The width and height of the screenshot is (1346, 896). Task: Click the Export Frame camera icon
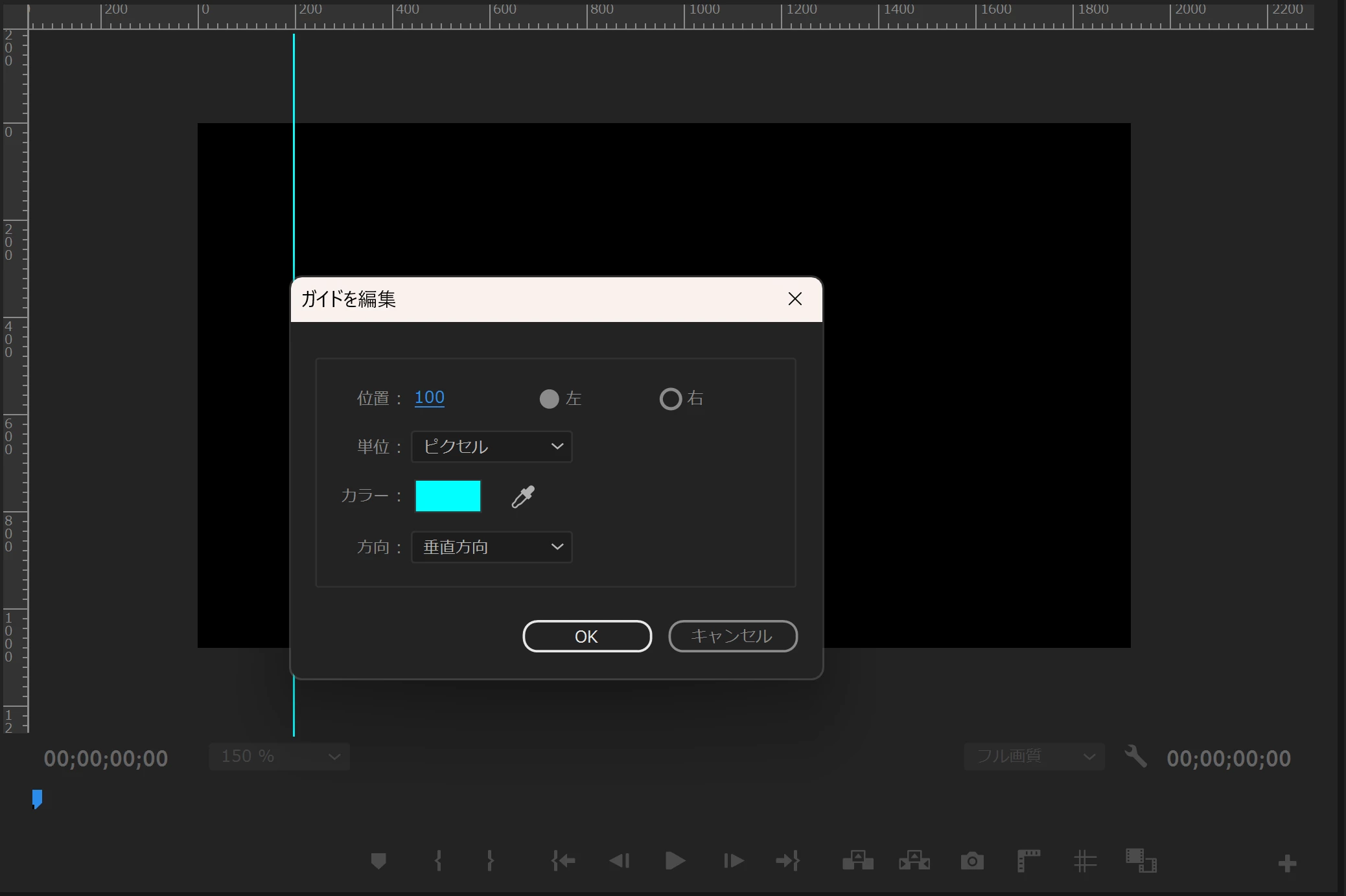pos(972,861)
